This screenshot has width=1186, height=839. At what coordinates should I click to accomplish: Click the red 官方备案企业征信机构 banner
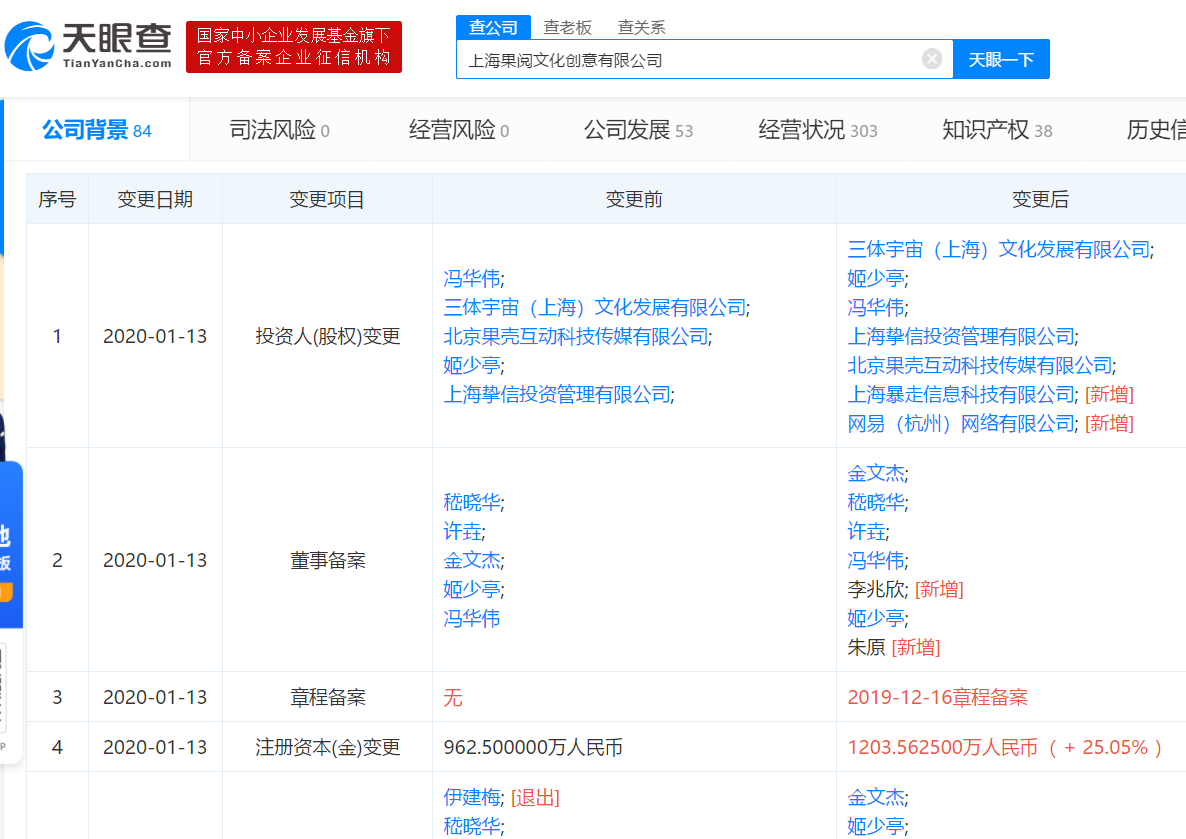pyautogui.click(x=293, y=47)
